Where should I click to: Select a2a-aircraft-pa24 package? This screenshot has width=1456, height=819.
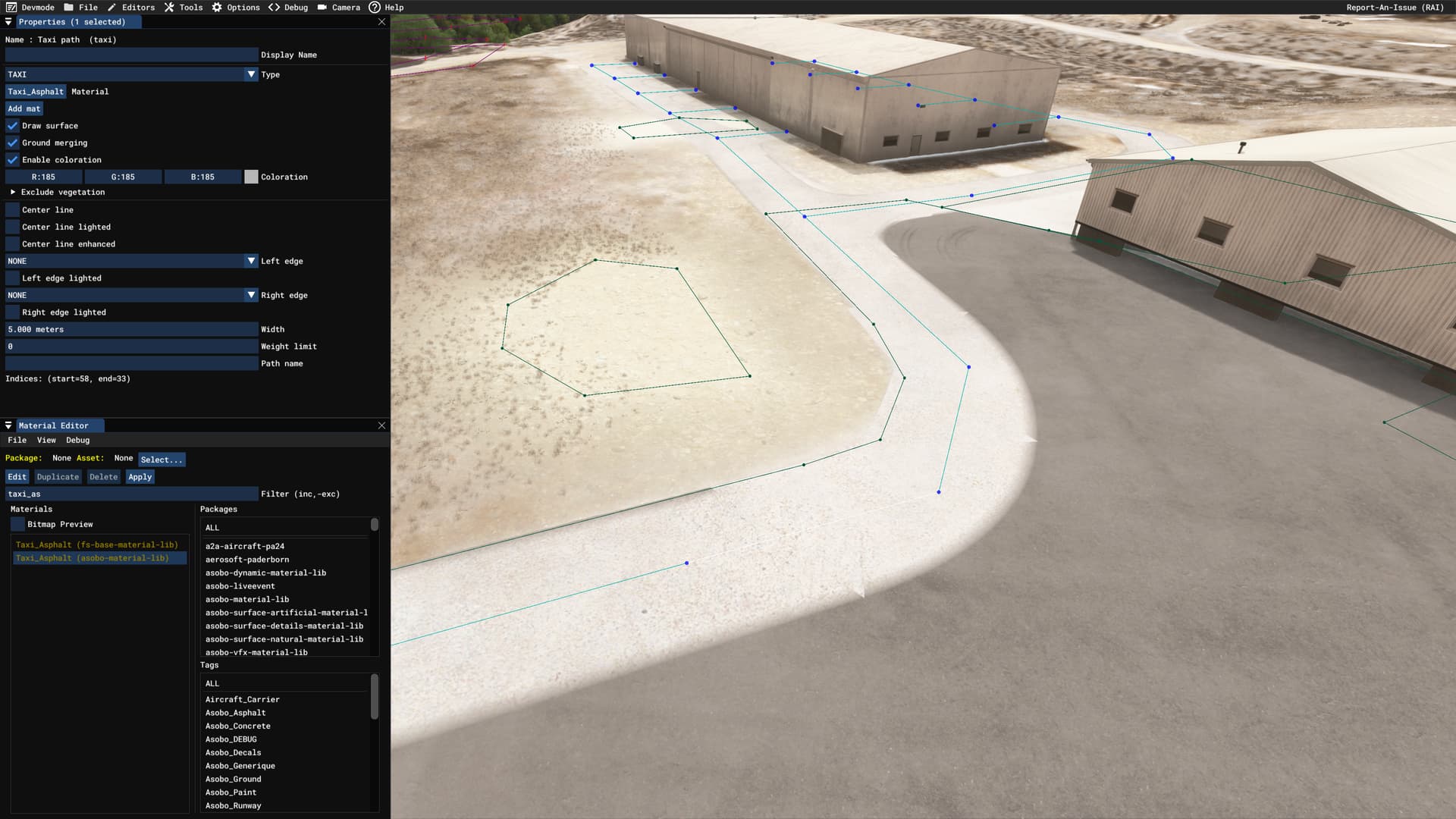(x=244, y=546)
